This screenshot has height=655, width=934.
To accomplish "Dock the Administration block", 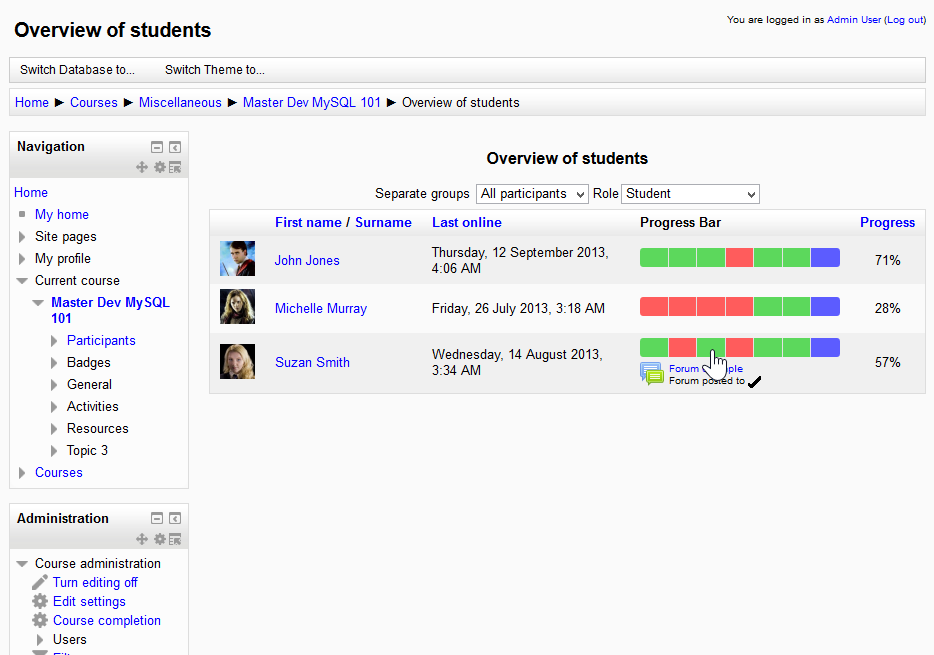I will (175, 518).
